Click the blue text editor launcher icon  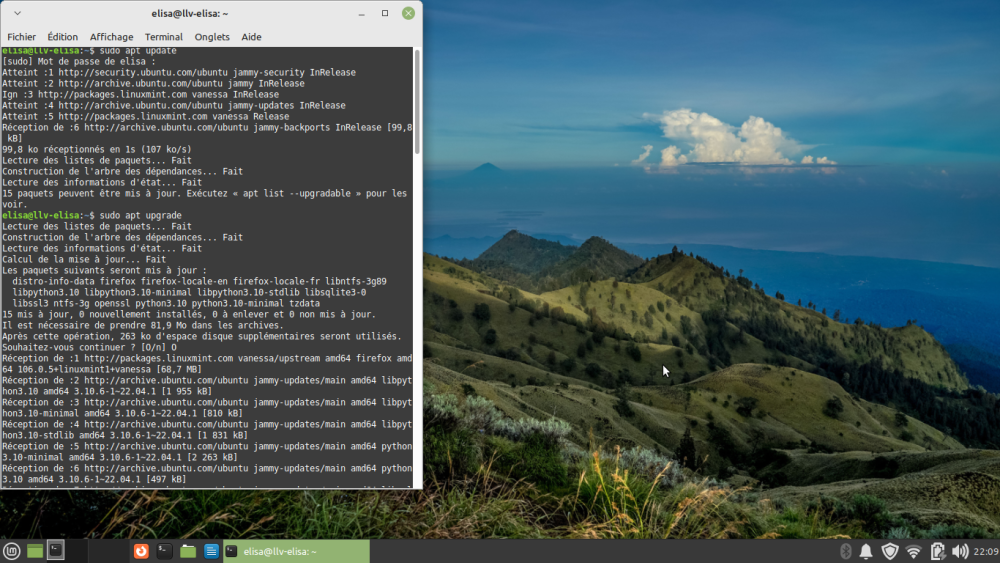pos(211,551)
